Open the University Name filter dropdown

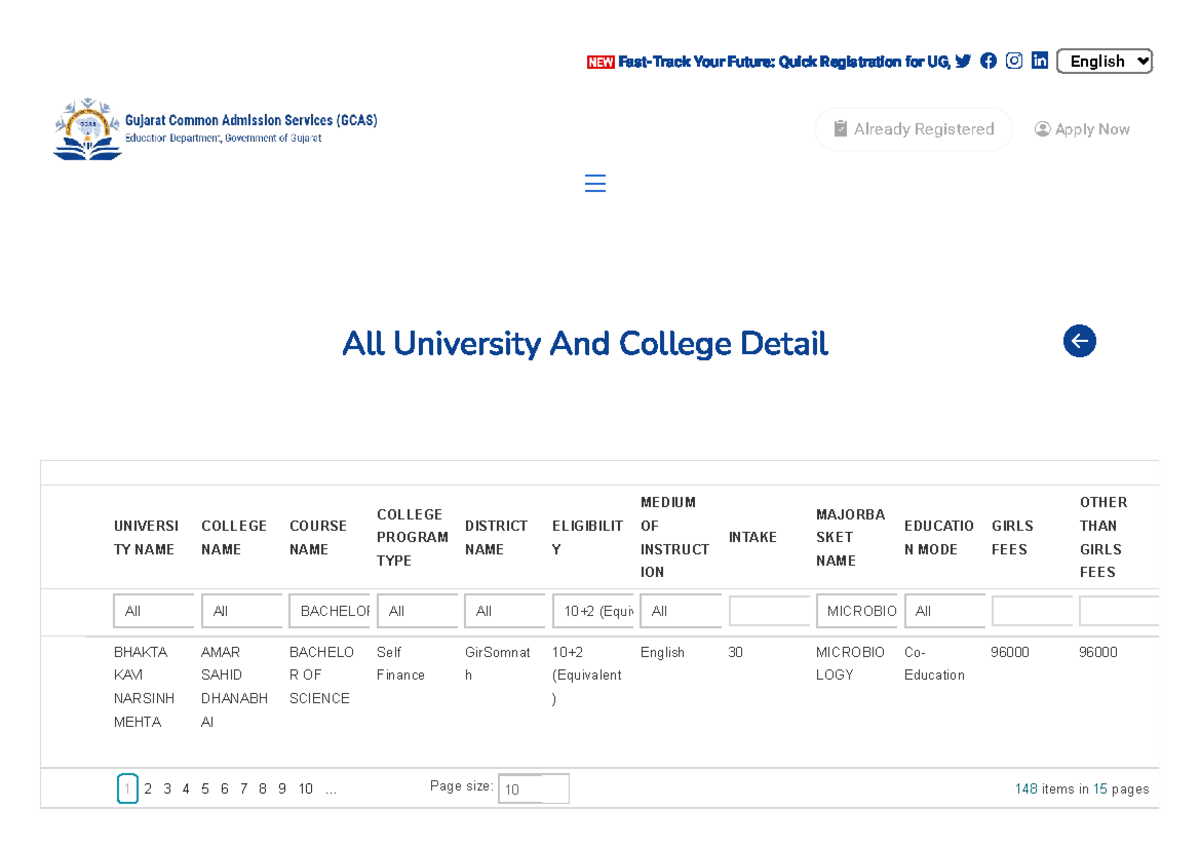click(x=153, y=611)
